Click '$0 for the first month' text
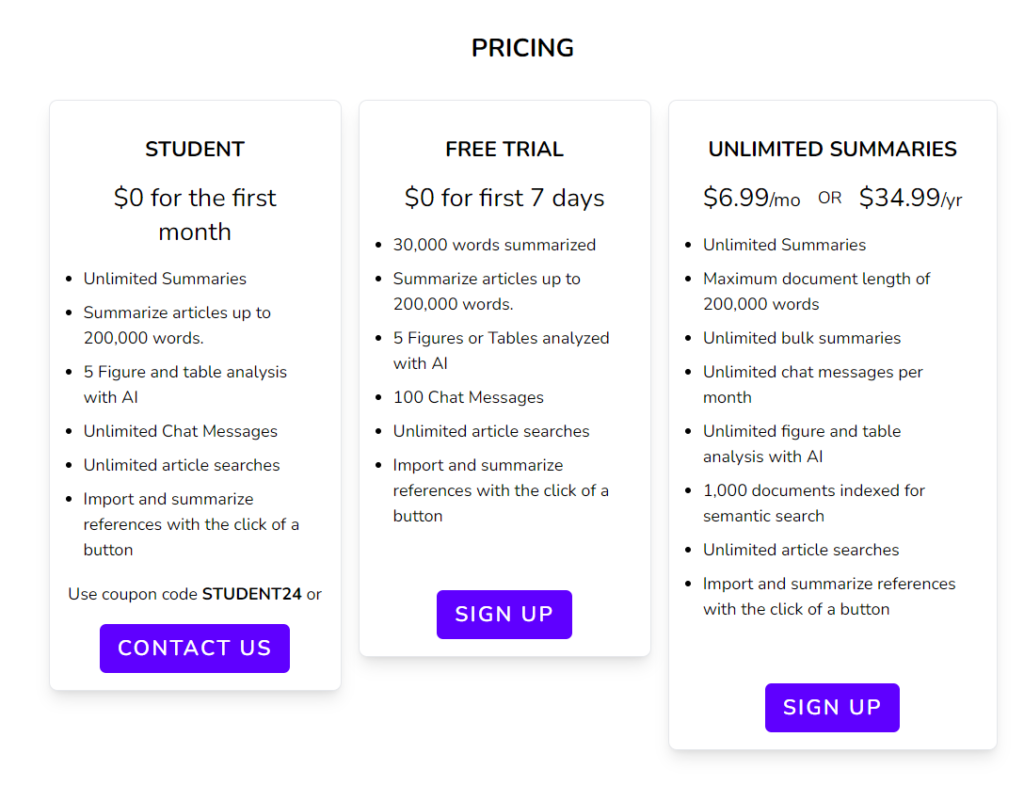The image size is (1024, 785). [x=195, y=214]
